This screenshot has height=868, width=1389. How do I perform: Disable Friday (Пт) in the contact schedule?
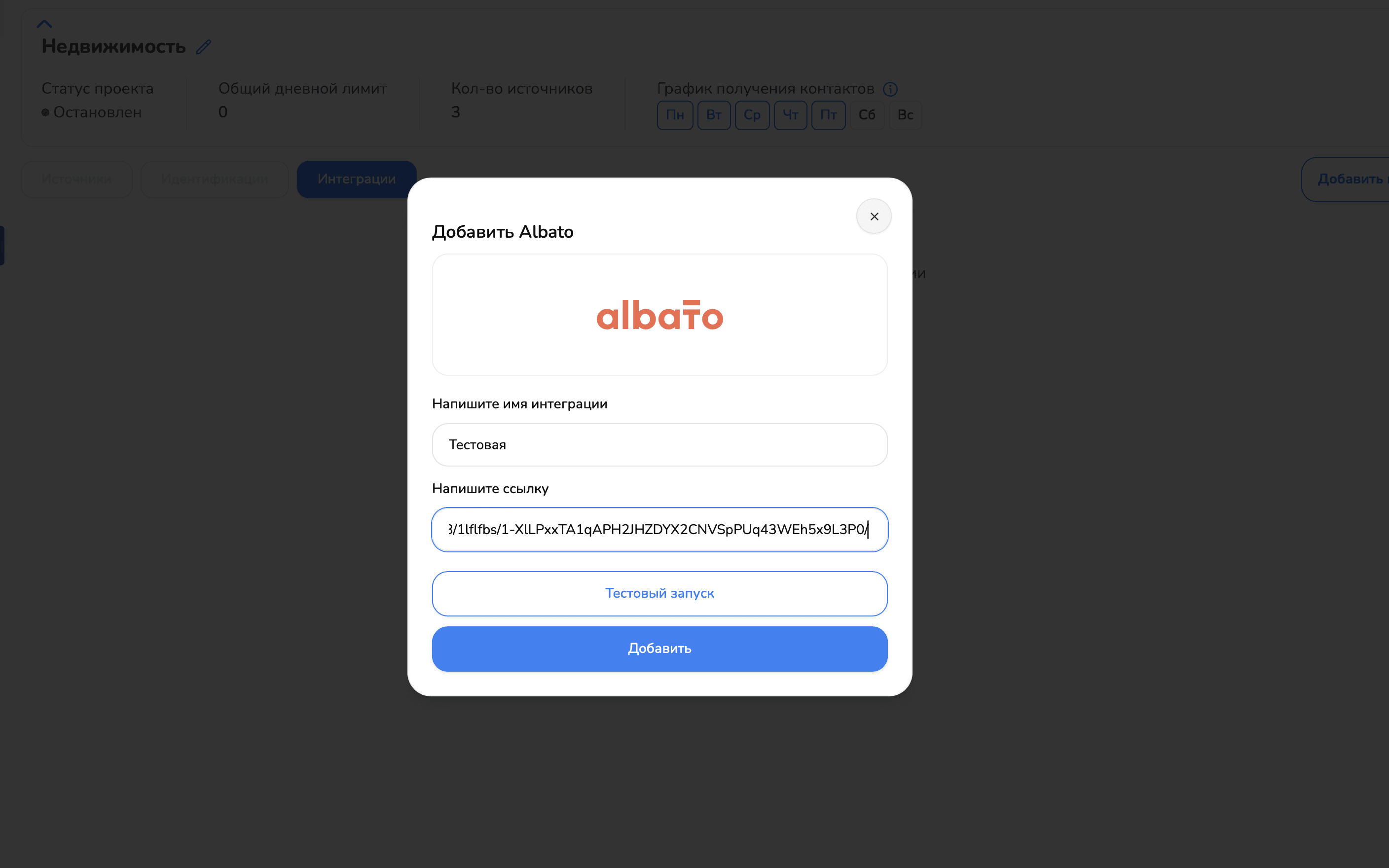[x=828, y=115]
